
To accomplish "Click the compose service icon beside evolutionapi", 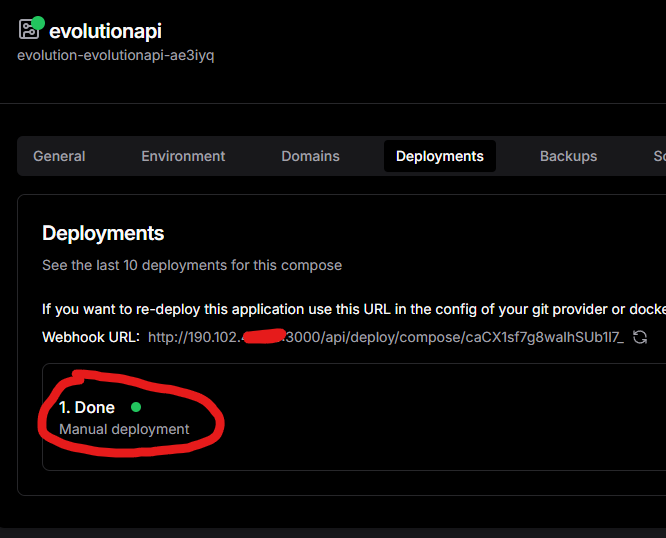I will click(x=28, y=30).
